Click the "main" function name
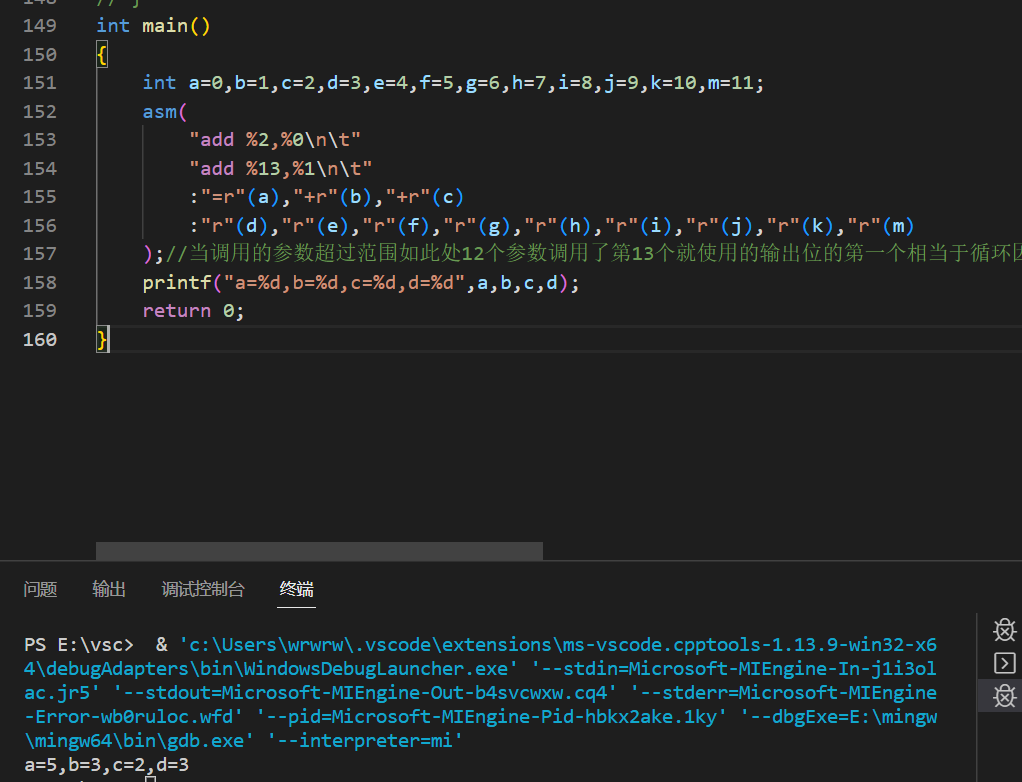This screenshot has width=1022, height=782. [x=165, y=25]
